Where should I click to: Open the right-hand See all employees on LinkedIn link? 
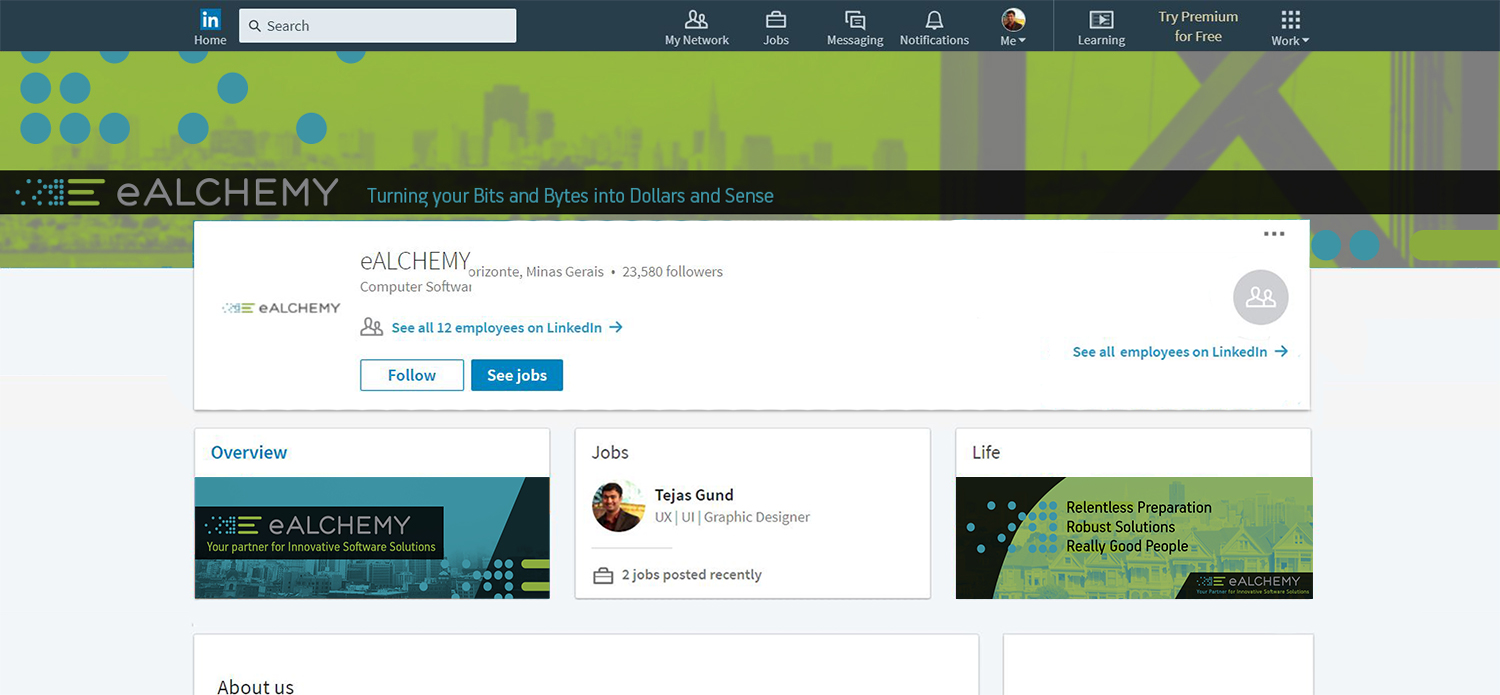click(x=1180, y=352)
